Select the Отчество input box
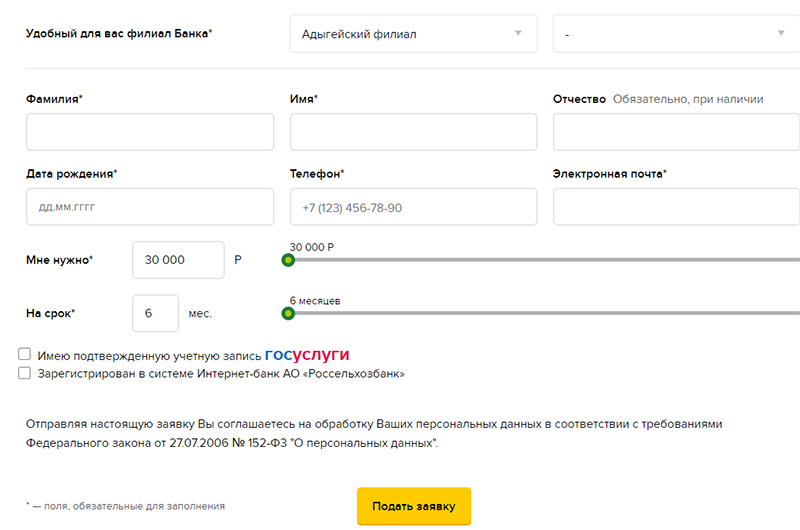Image resolution: width=800 pixels, height=530 pixels. click(x=676, y=132)
